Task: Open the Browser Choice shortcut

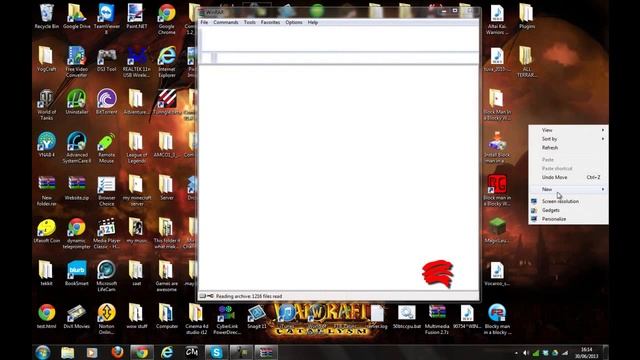Action: (107, 191)
